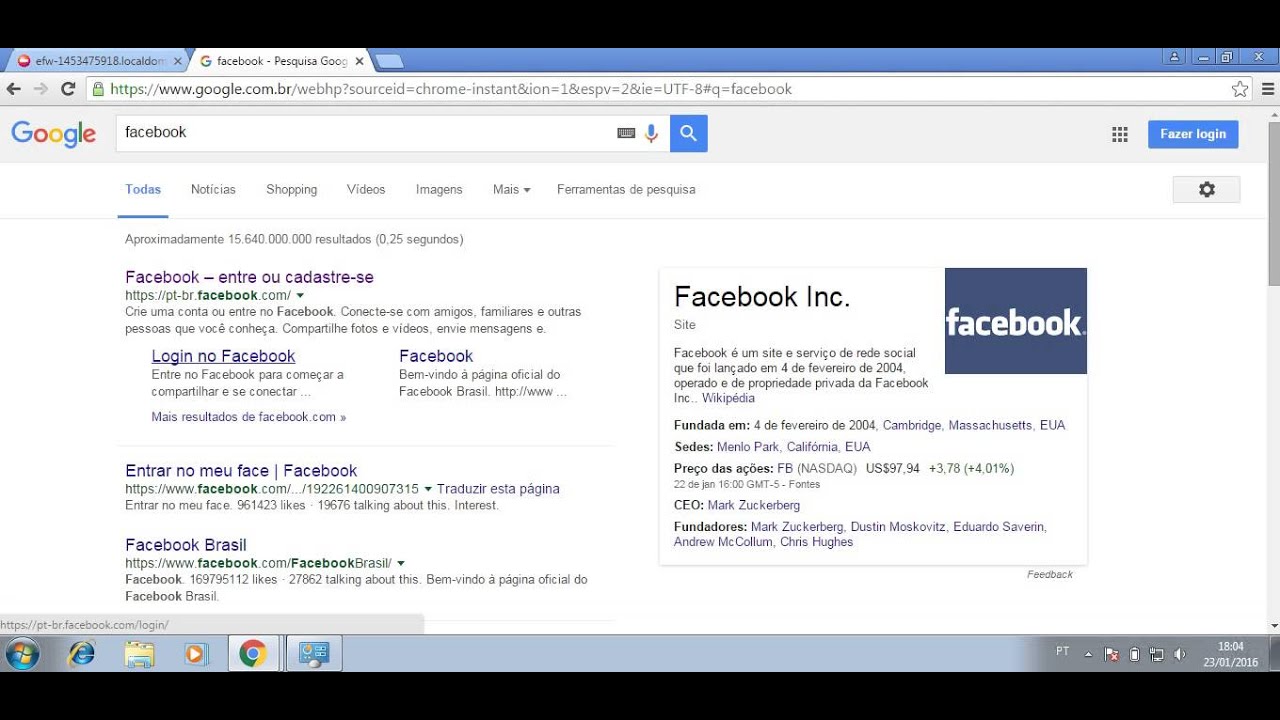This screenshot has width=1280, height=720.
Task: Expand the Mais dropdown
Action: click(511, 189)
